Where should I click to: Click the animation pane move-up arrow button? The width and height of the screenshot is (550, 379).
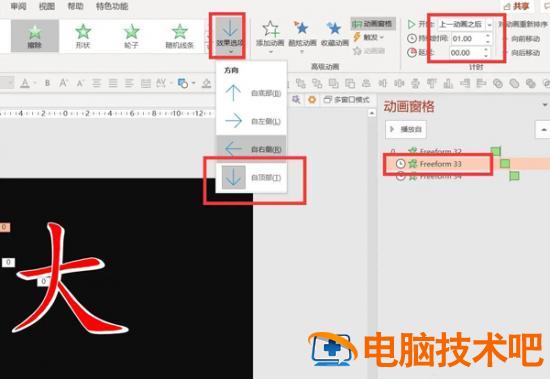[x=543, y=129]
